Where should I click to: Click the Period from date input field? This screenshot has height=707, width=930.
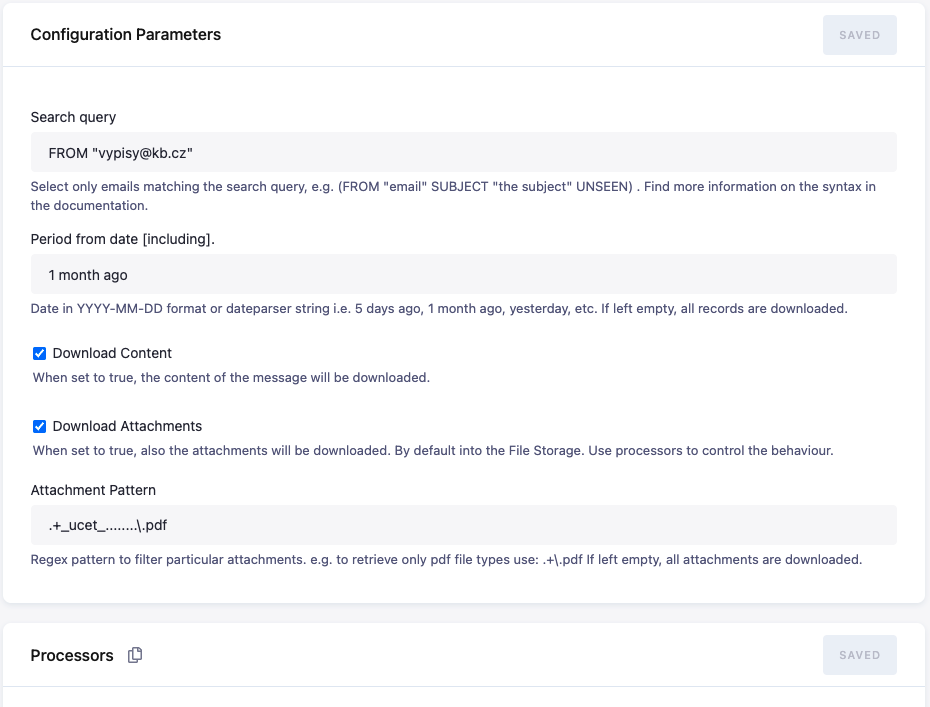click(x=463, y=274)
